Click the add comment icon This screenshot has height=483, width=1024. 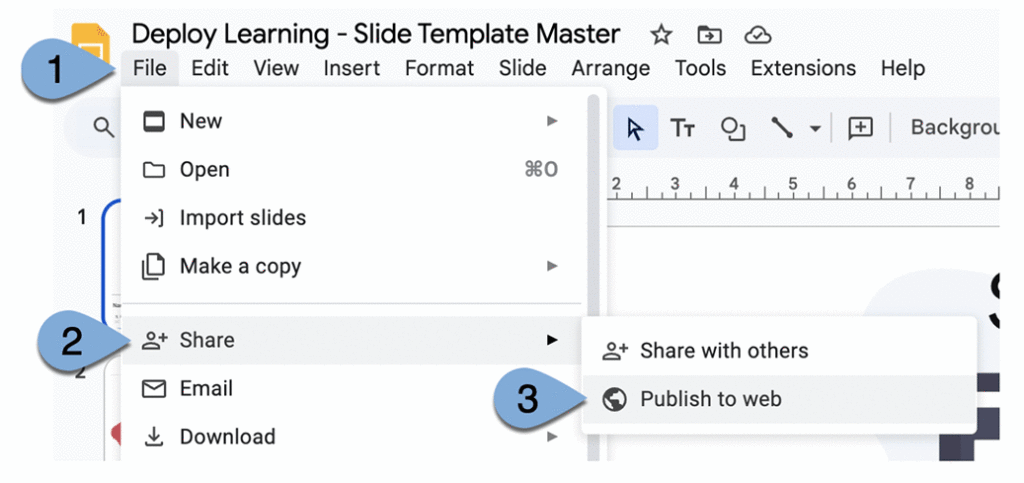pyautogui.click(x=860, y=128)
